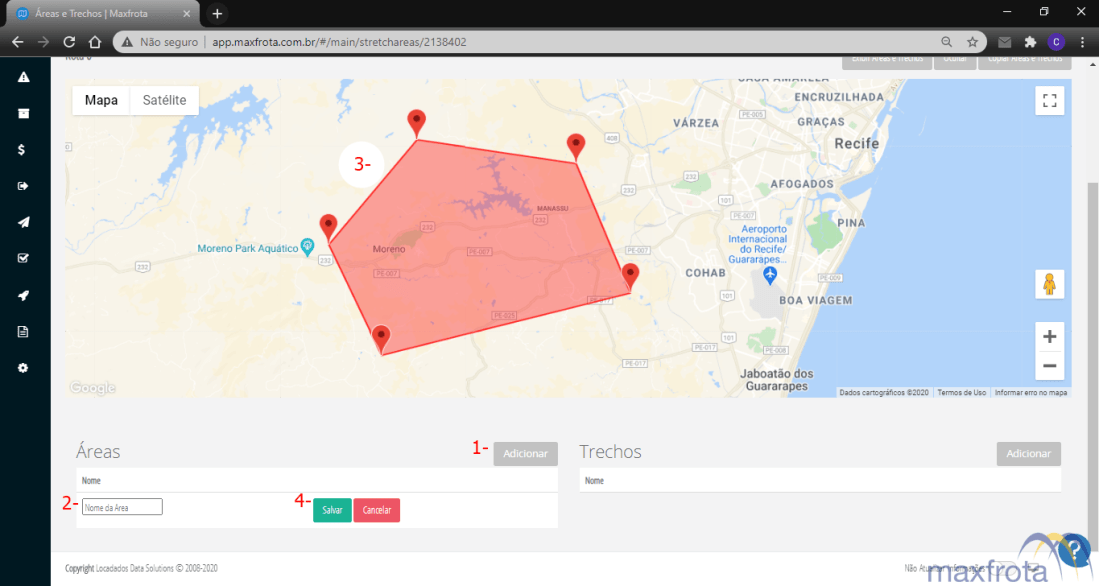Click the archive box sidebar icon
This screenshot has height=586, width=1099.
(23, 113)
